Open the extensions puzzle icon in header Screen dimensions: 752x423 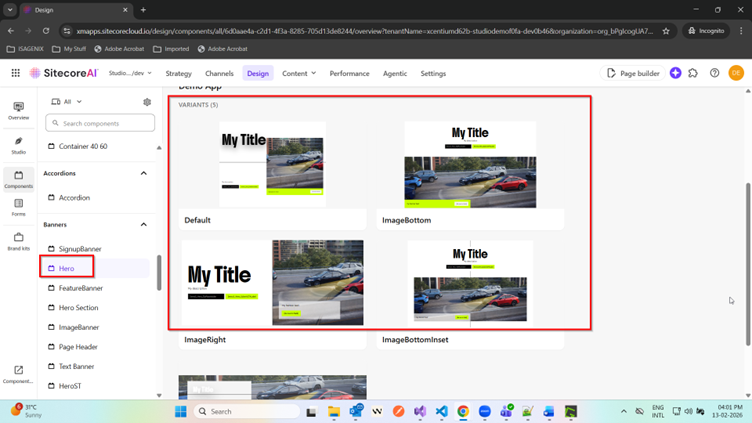coord(693,73)
